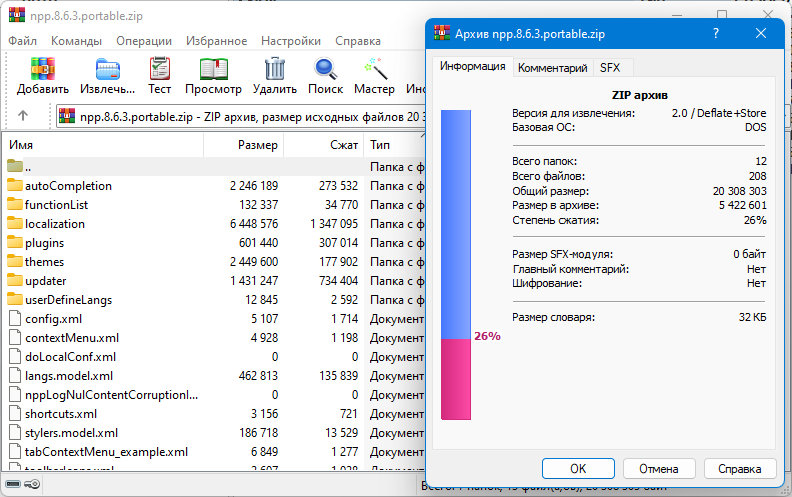Click the functionList folder icon

pos(15,205)
